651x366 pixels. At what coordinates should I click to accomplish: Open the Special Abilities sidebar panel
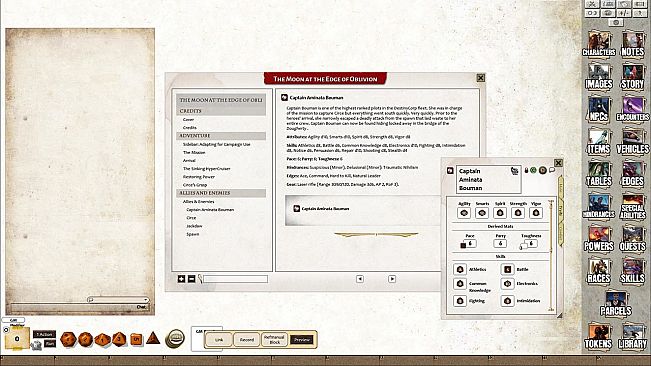(632, 206)
